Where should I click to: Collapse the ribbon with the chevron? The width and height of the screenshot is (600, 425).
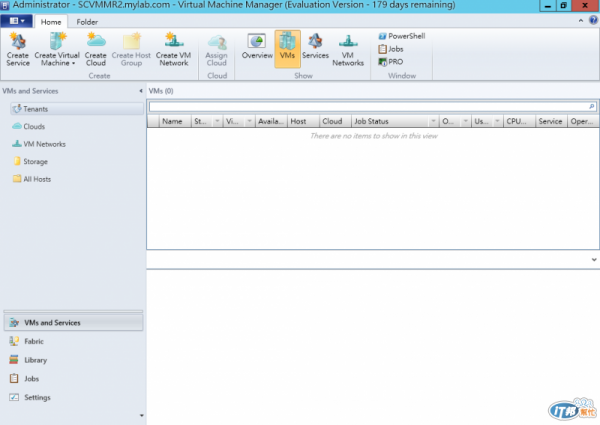(x=581, y=21)
